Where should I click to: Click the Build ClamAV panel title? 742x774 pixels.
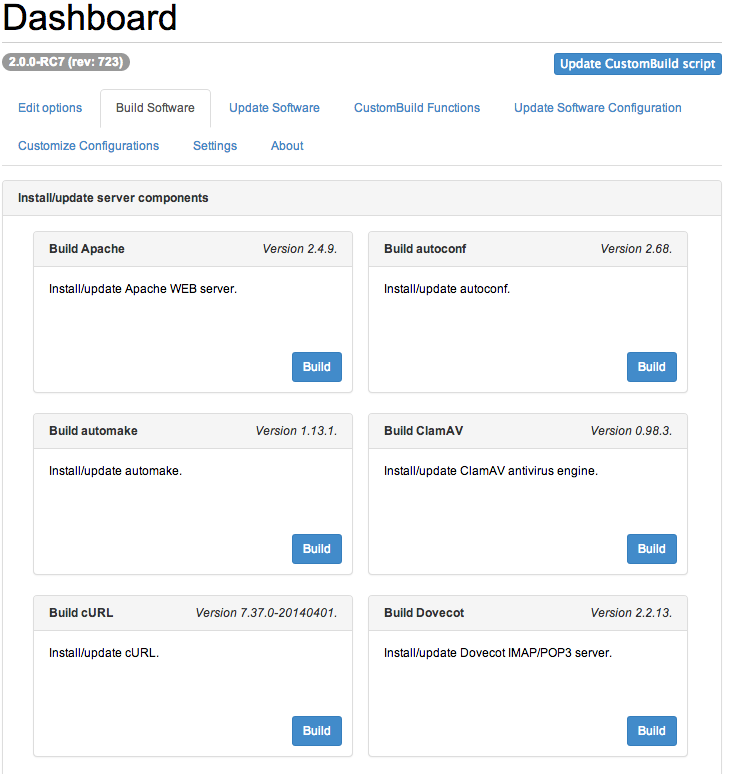click(423, 431)
